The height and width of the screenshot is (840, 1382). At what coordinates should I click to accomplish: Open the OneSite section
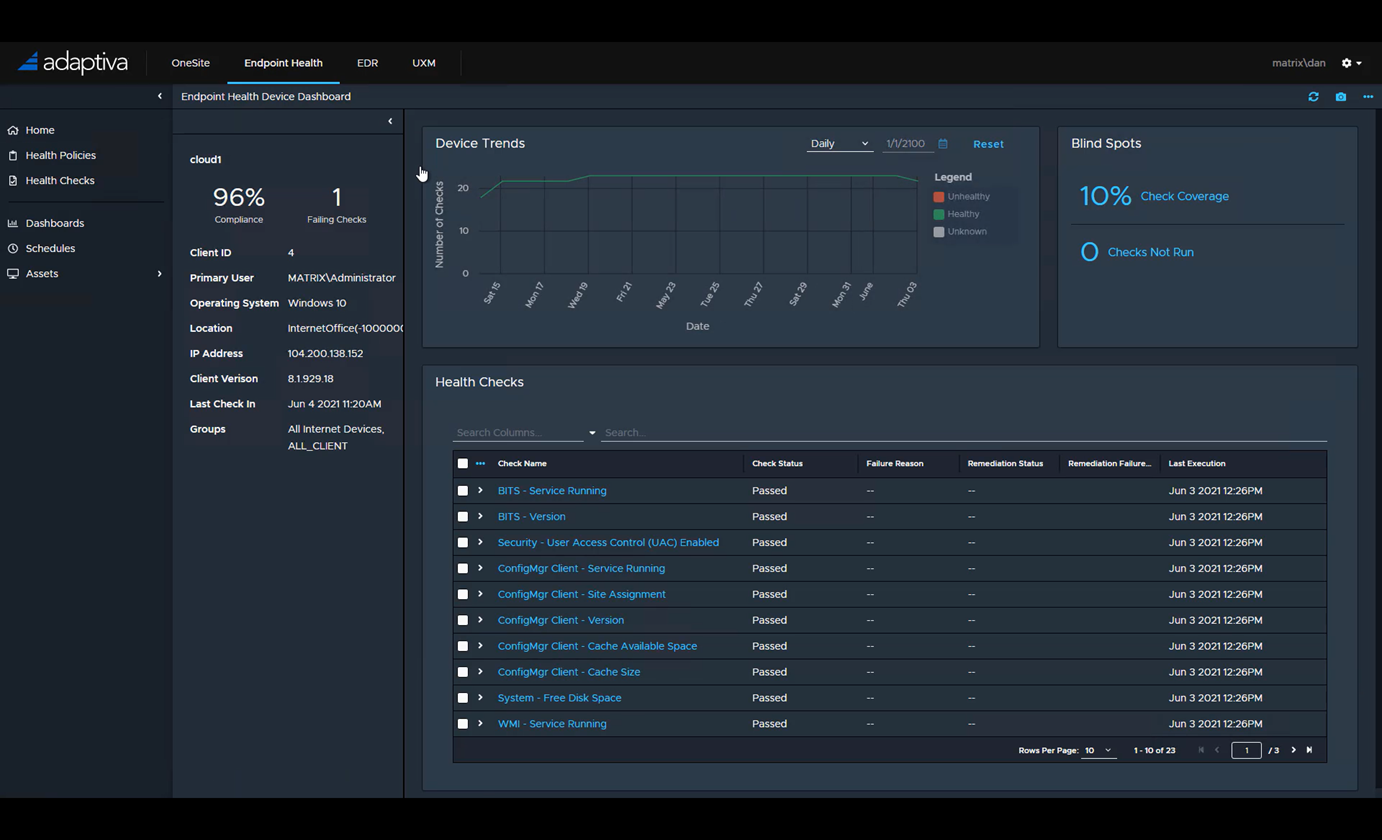tap(190, 62)
